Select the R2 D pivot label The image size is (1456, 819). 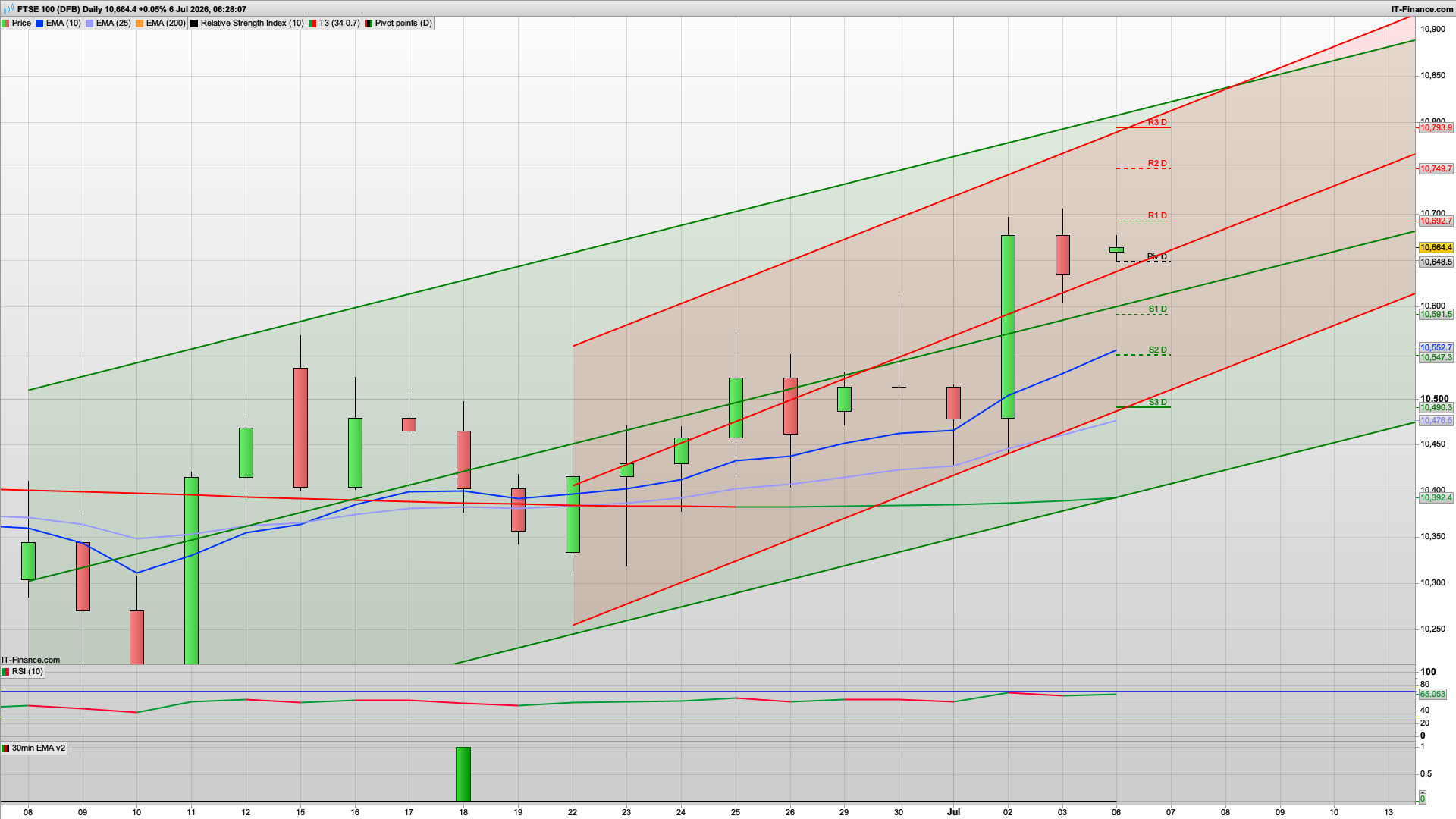tap(1157, 163)
